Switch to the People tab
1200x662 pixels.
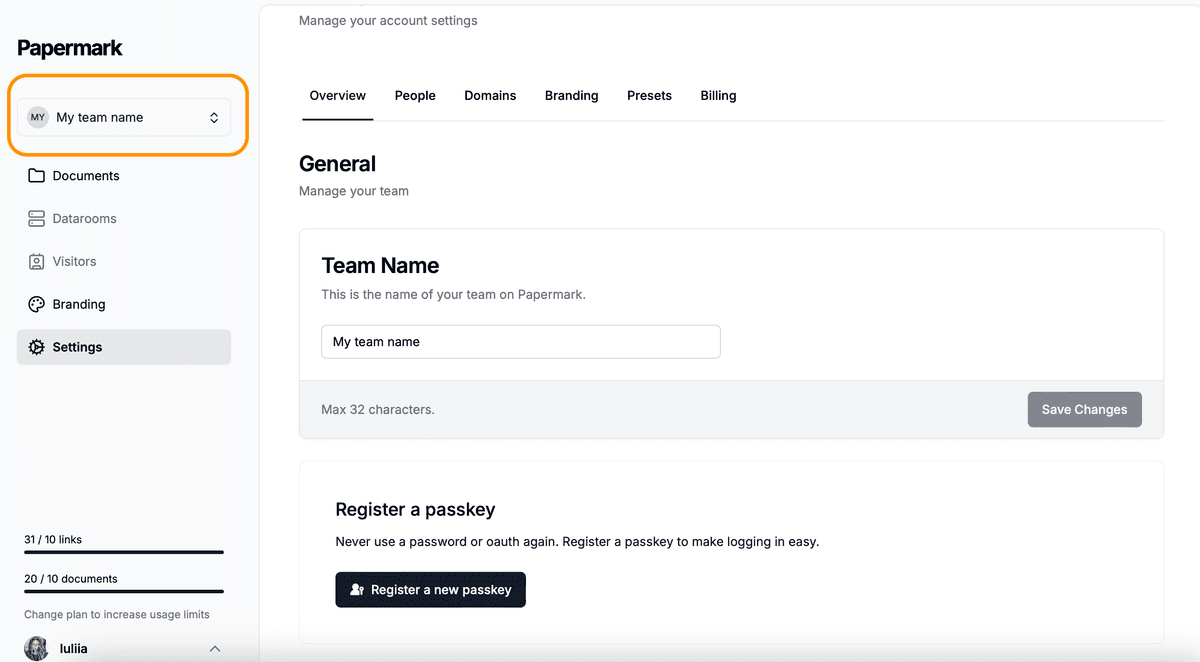click(x=415, y=96)
